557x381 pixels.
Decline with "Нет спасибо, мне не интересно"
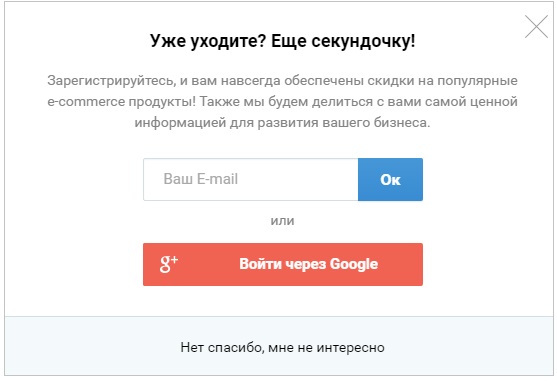pyautogui.click(x=282, y=347)
